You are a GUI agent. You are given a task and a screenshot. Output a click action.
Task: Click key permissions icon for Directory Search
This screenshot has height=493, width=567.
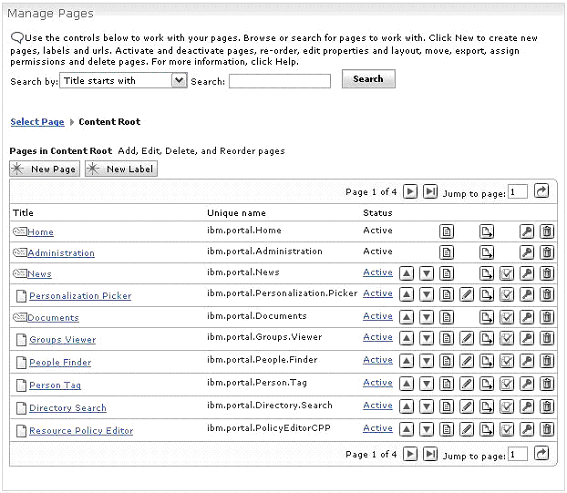pos(527,407)
